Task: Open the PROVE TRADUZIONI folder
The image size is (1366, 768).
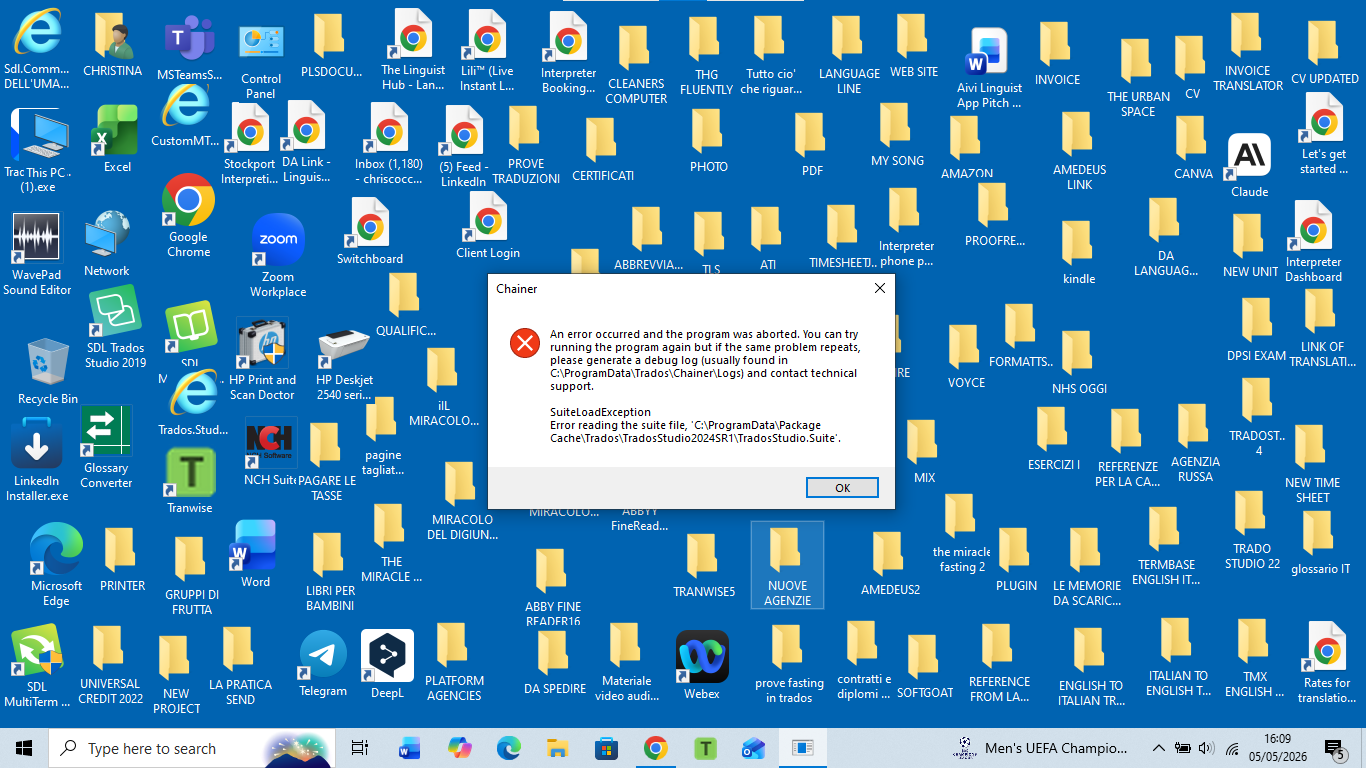Action: [x=526, y=146]
